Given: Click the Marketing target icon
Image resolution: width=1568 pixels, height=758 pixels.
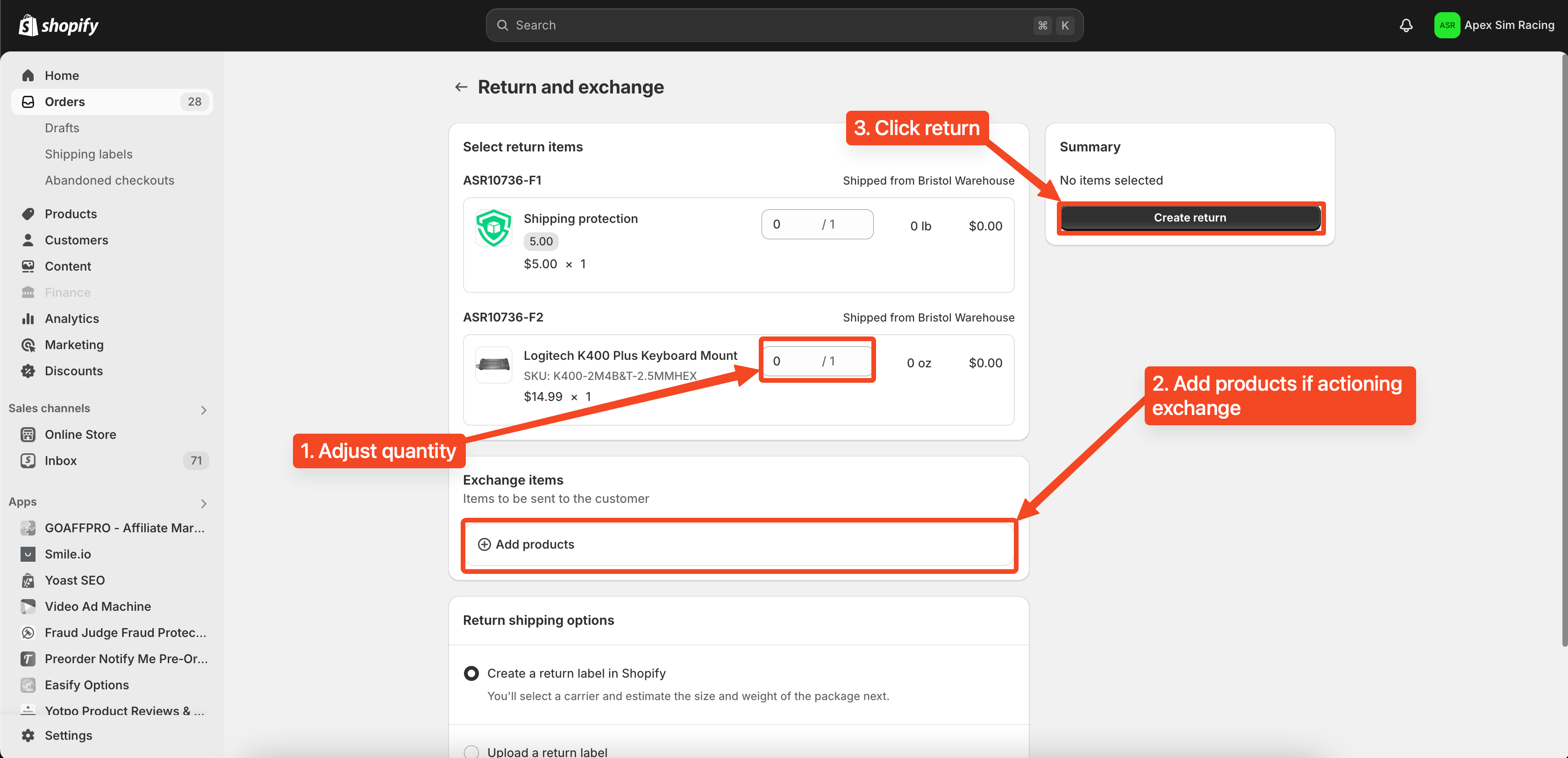Looking at the screenshot, I should point(28,344).
